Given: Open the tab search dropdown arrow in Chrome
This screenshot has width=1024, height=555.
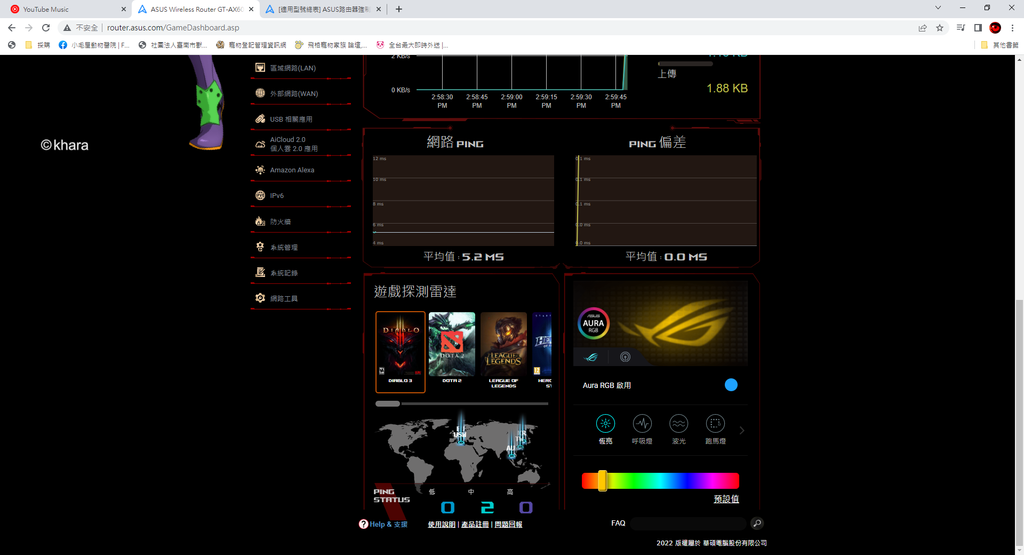Looking at the screenshot, I should coord(938,8).
